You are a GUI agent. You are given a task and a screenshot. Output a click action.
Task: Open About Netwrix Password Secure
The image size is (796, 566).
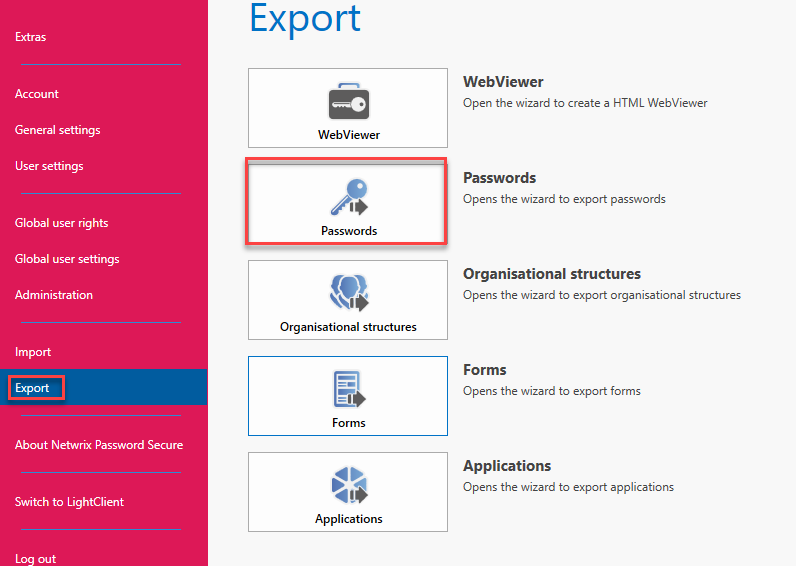point(99,445)
